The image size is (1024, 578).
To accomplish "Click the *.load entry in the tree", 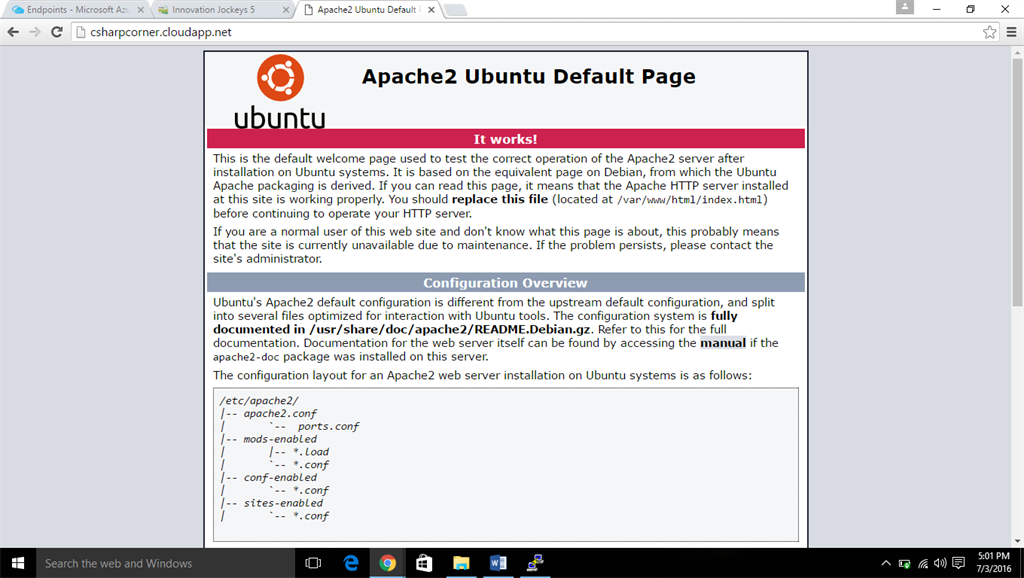I will click(311, 452).
